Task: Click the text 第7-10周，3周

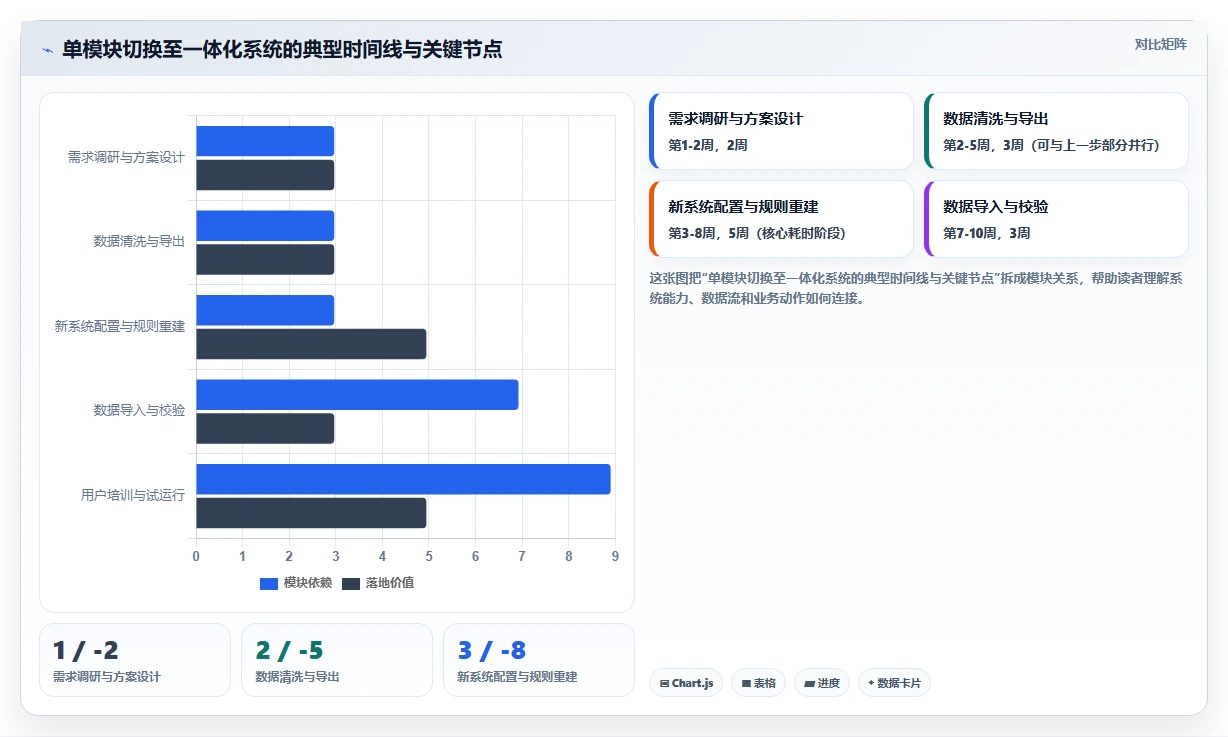Action: [987, 233]
